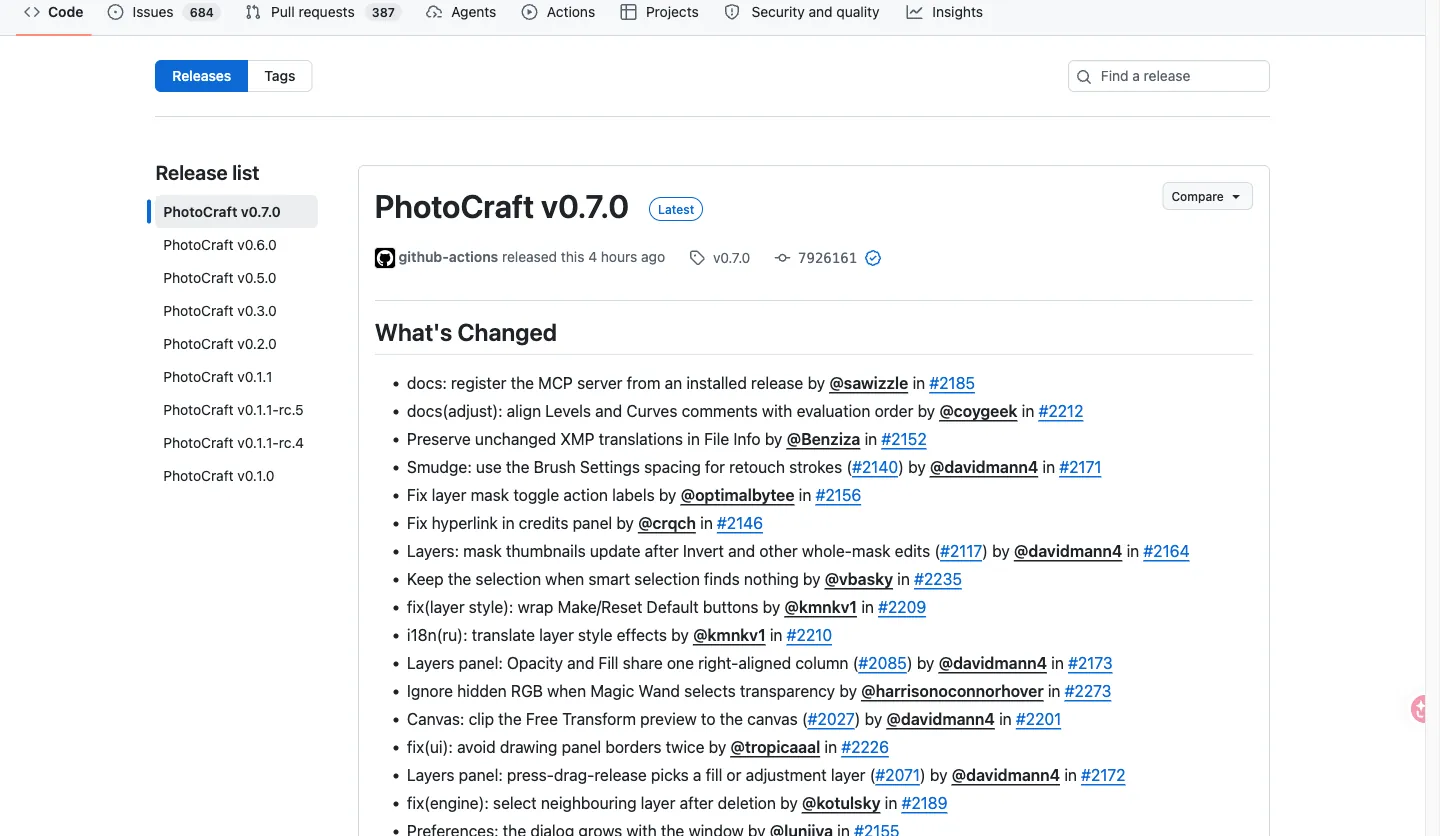Open the Compare dropdown
This screenshot has height=836, width=1440.
(x=1207, y=197)
